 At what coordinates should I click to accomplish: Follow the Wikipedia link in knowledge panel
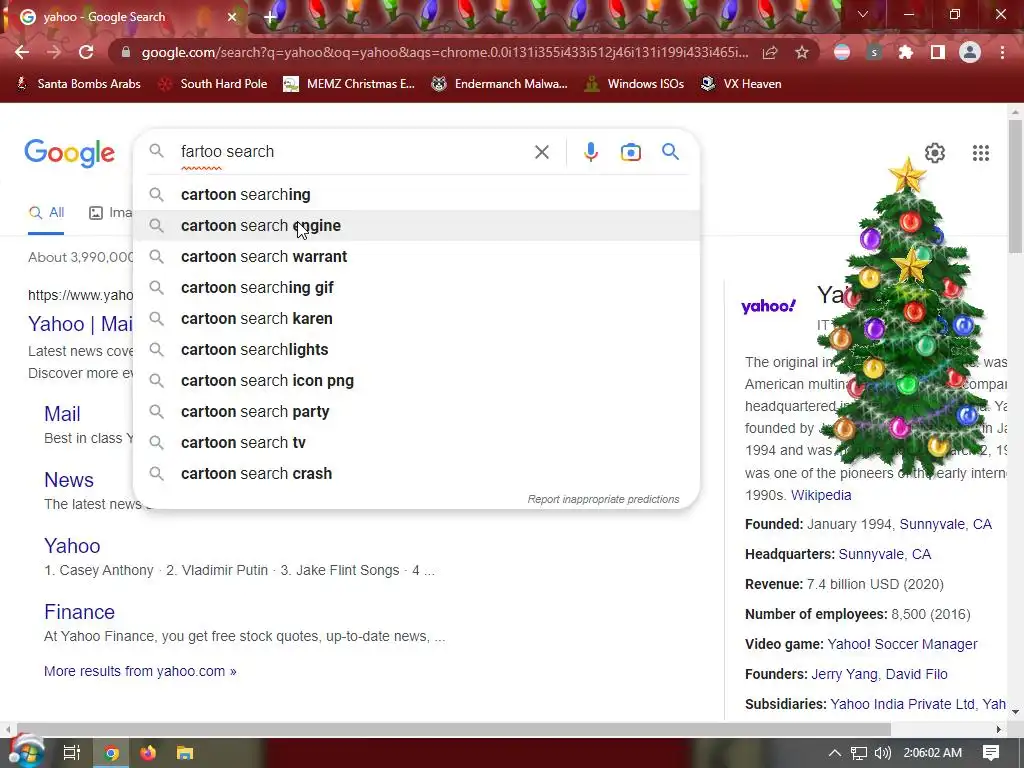pyautogui.click(x=821, y=495)
